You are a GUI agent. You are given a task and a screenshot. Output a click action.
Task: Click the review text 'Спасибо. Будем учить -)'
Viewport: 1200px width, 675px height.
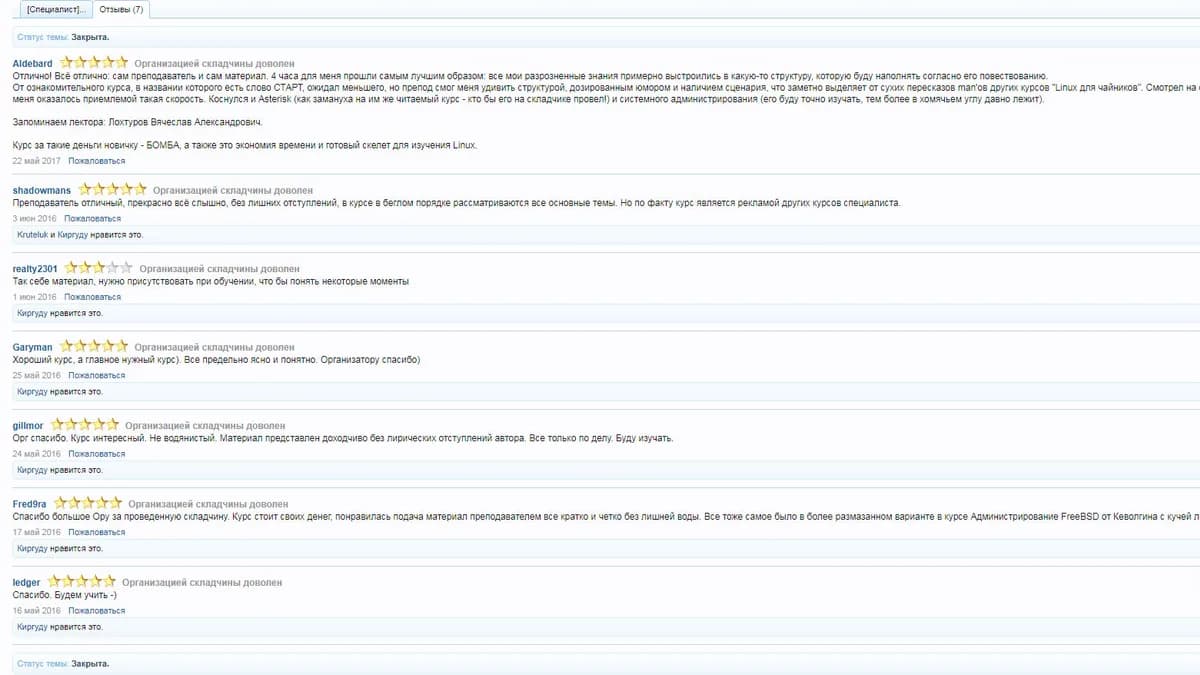click(x=64, y=595)
